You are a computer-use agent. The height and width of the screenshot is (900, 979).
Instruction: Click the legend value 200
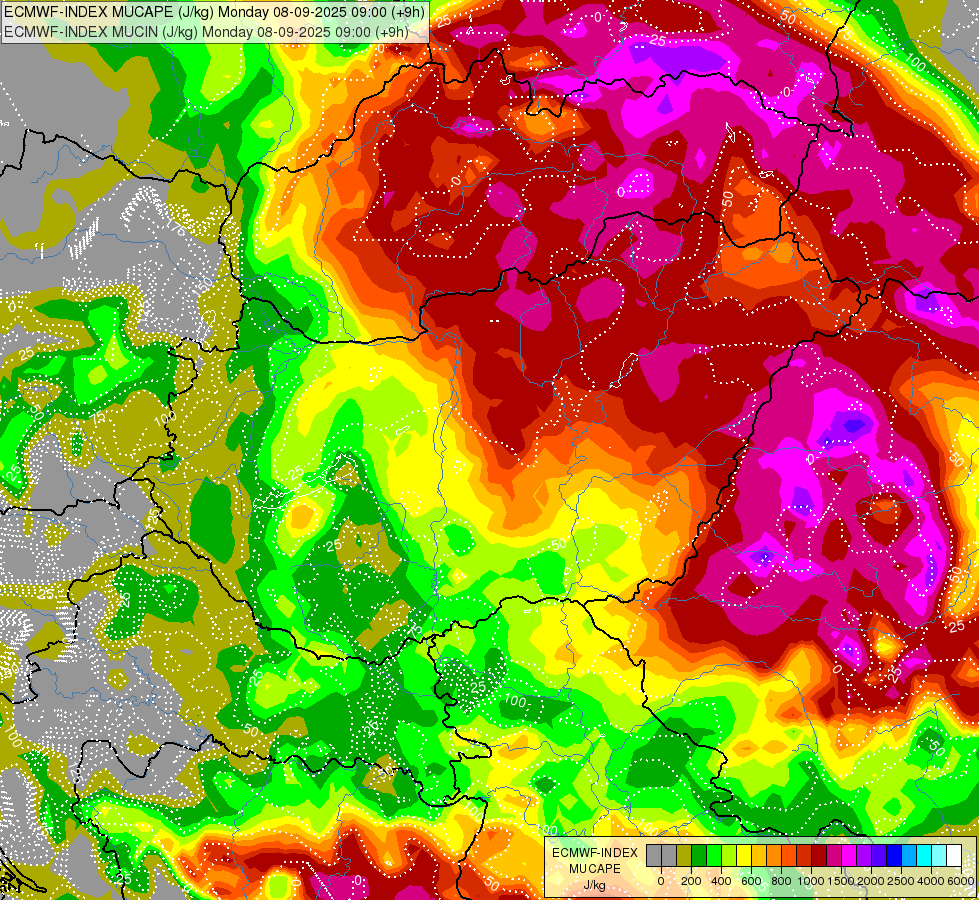click(x=691, y=881)
